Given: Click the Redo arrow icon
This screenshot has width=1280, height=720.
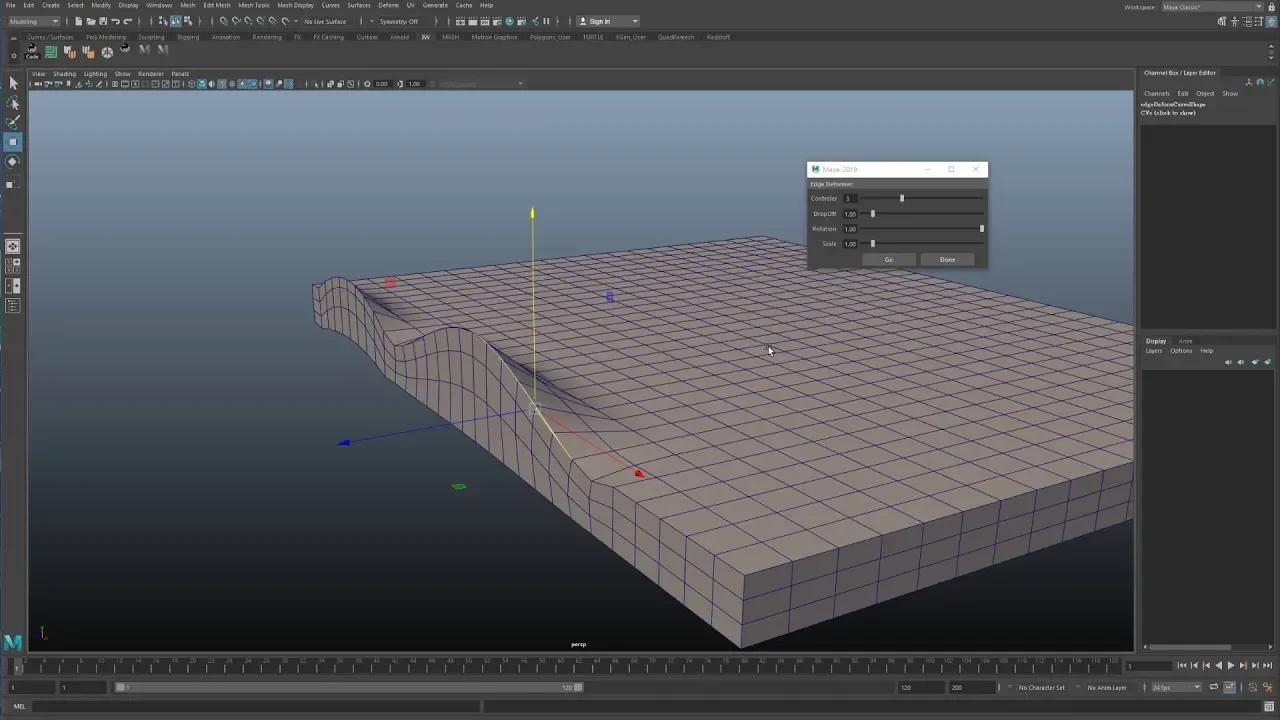Looking at the screenshot, I should click(127, 21).
